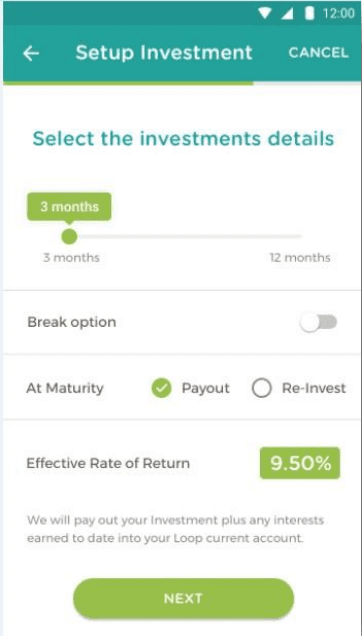This screenshot has height=636, width=362.
Task: Tap the 12:00 clock in status bar
Action: [x=339, y=14]
